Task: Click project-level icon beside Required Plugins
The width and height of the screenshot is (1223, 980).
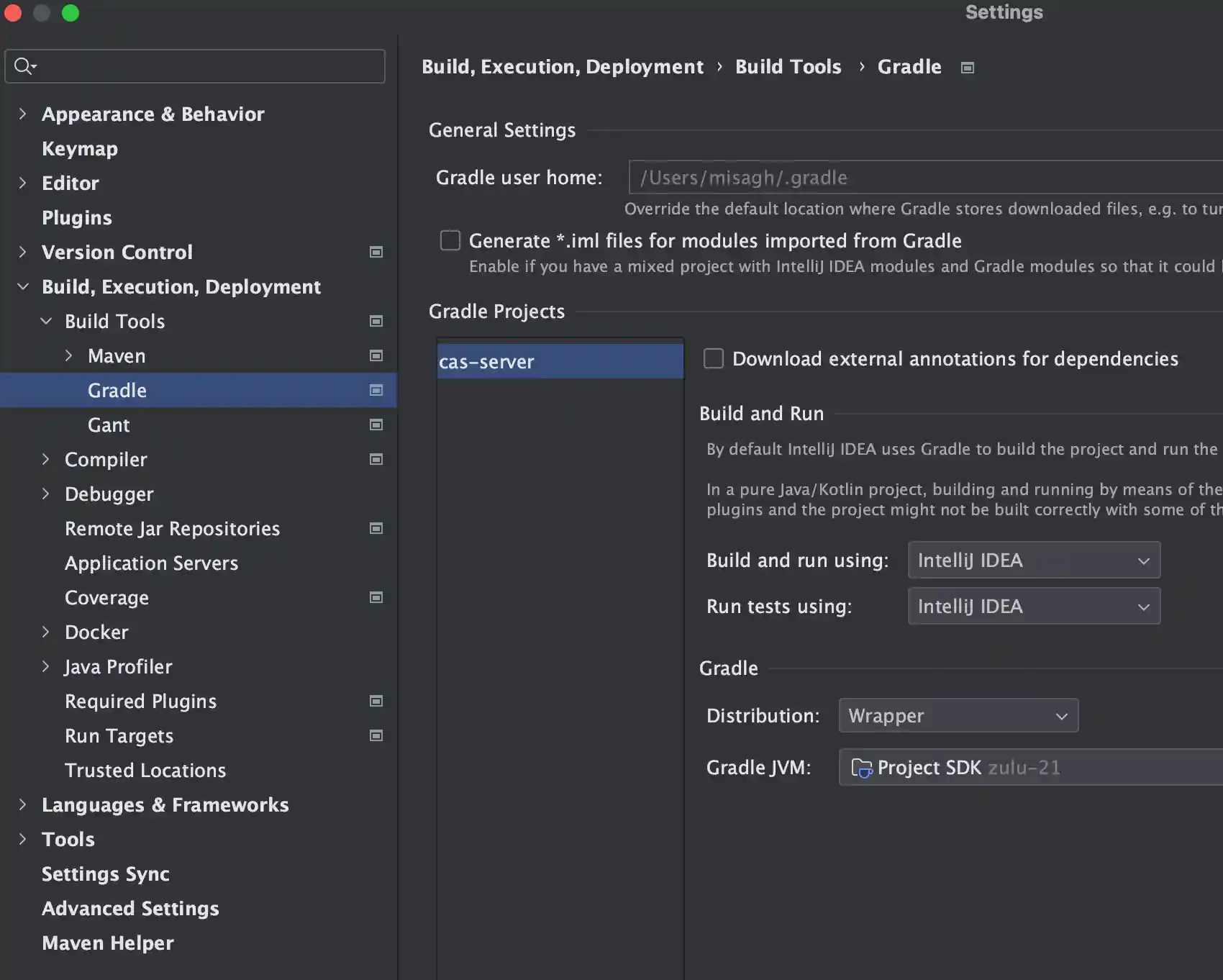Action: pyautogui.click(x=376, y=701)
